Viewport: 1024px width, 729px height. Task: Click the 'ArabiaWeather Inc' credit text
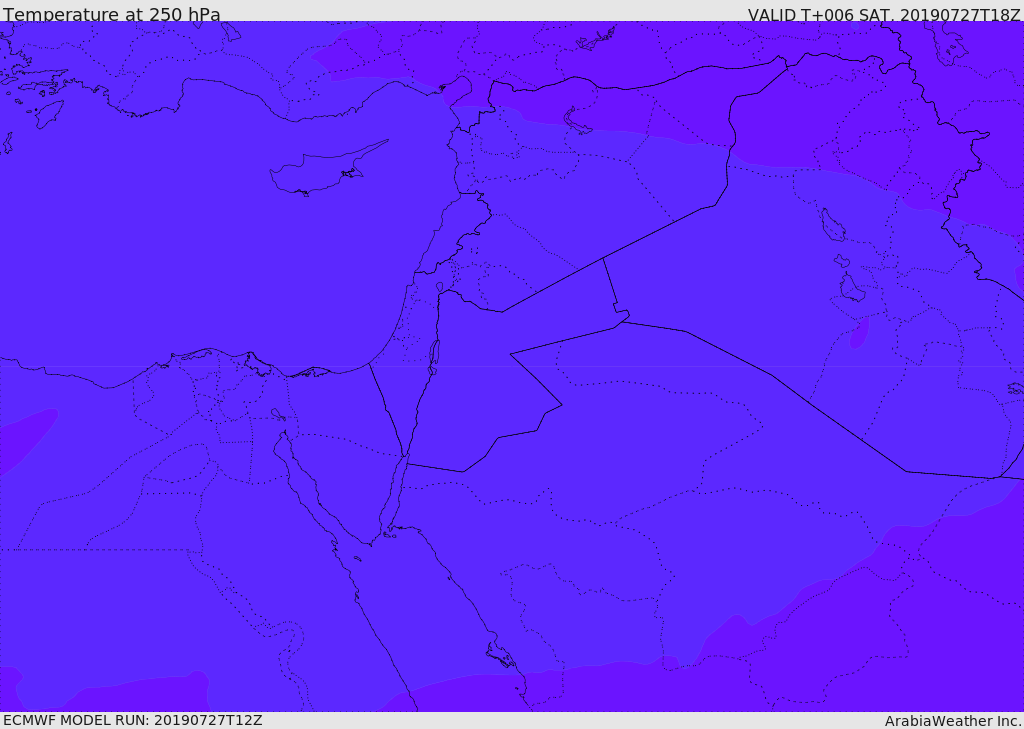pos(952,721)
